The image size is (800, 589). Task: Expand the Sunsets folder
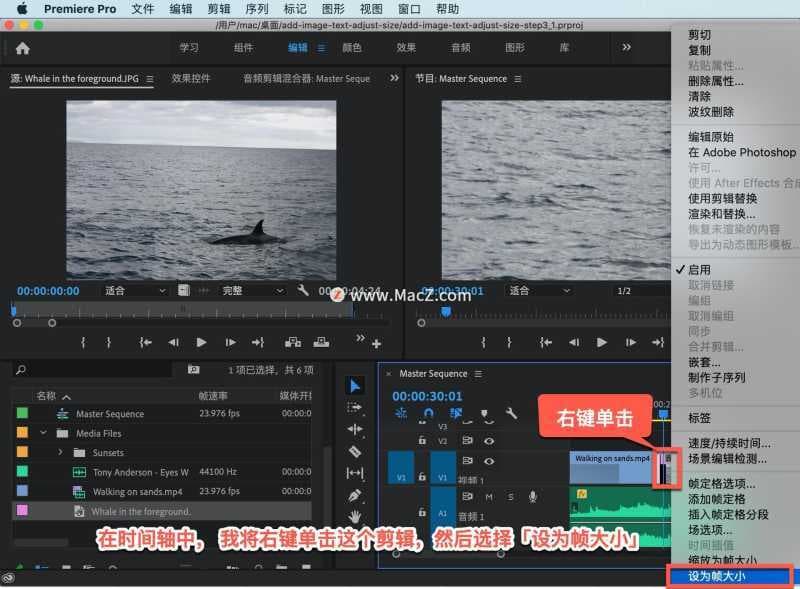click(60, 452)
